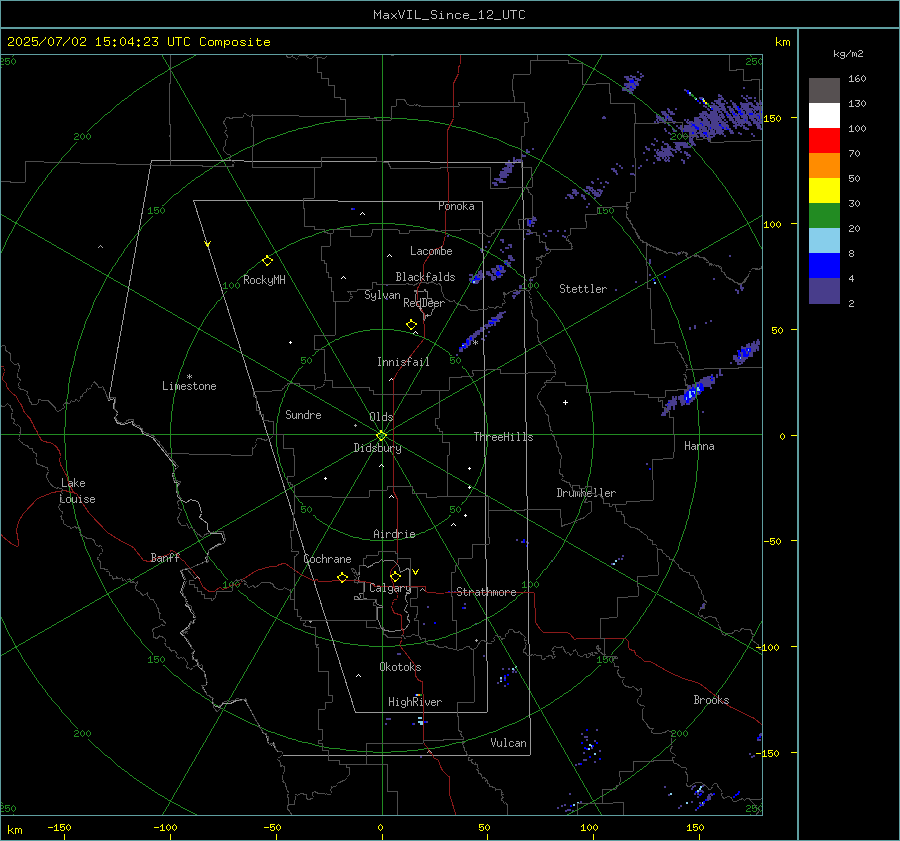This screenshot has height=841, width=900.
Task: Click the Blackfalds city label
Action: point(425,277)
